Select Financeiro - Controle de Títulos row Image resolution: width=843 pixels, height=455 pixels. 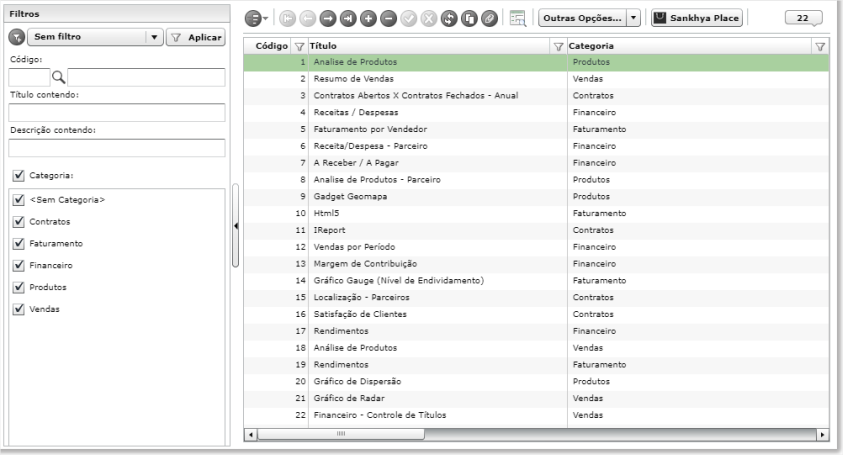(536, 415)
